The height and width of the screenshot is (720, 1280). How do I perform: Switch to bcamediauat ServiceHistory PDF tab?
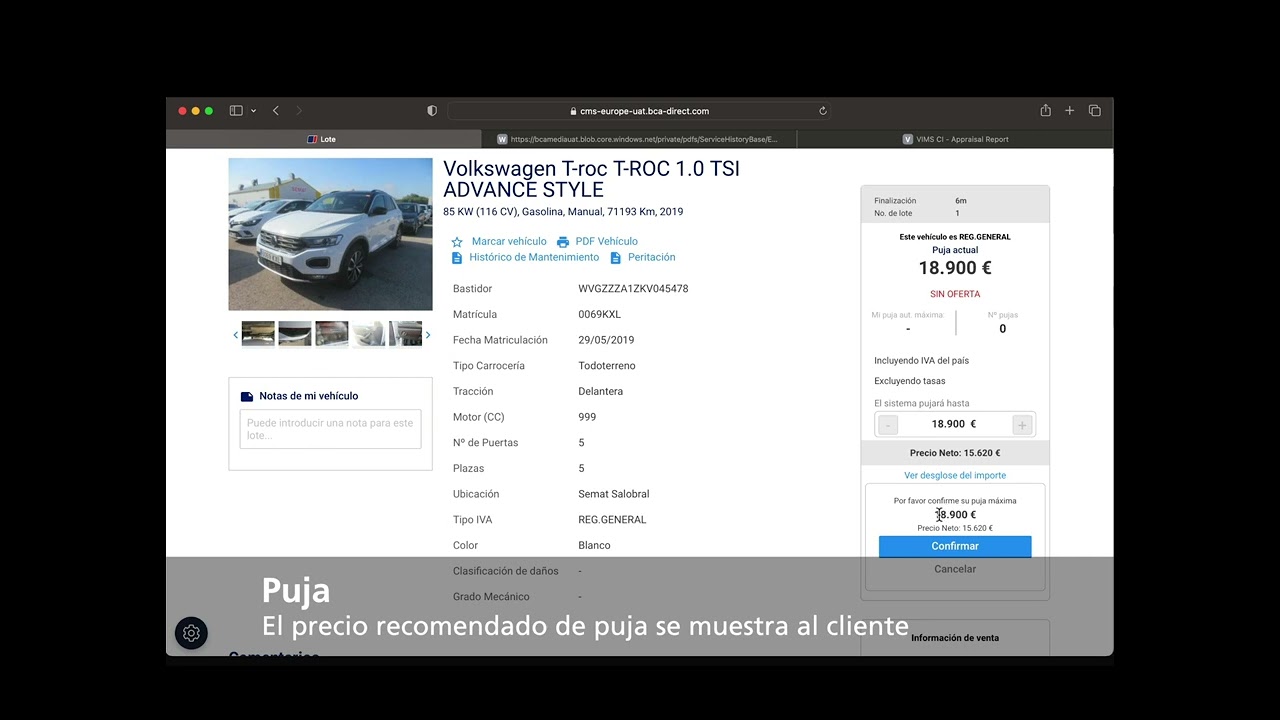639,139
